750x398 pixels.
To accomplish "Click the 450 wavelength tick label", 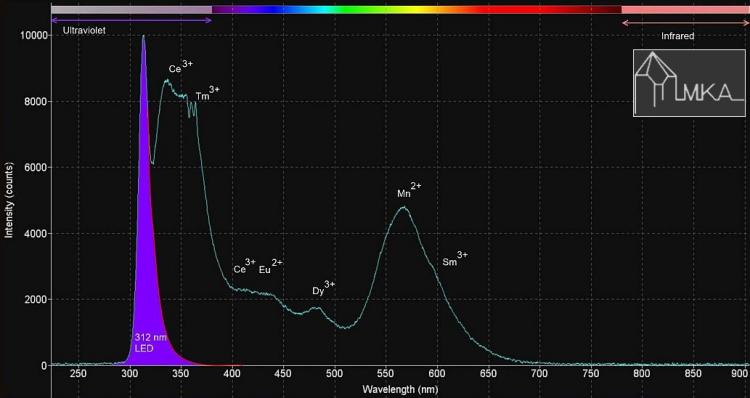I will tap(283, 374).
